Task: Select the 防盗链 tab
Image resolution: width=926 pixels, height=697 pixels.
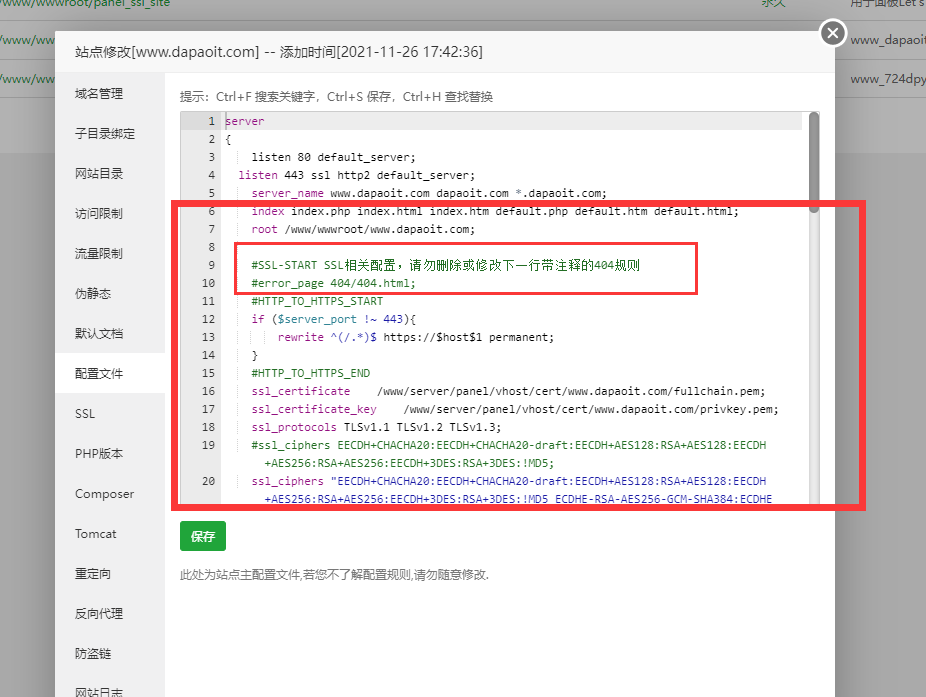Action: click(93, 654)
